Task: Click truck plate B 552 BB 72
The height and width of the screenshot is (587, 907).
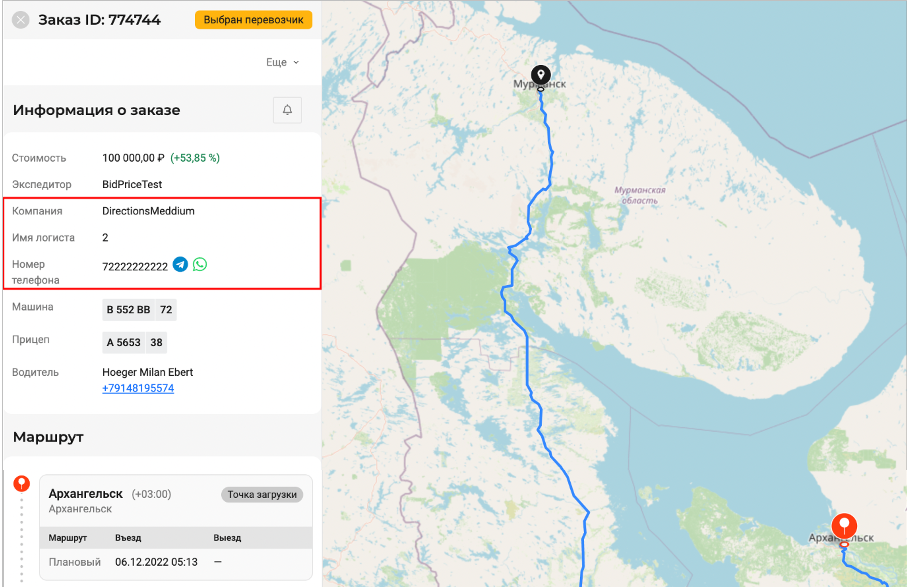Action: (x=139, y=310)
